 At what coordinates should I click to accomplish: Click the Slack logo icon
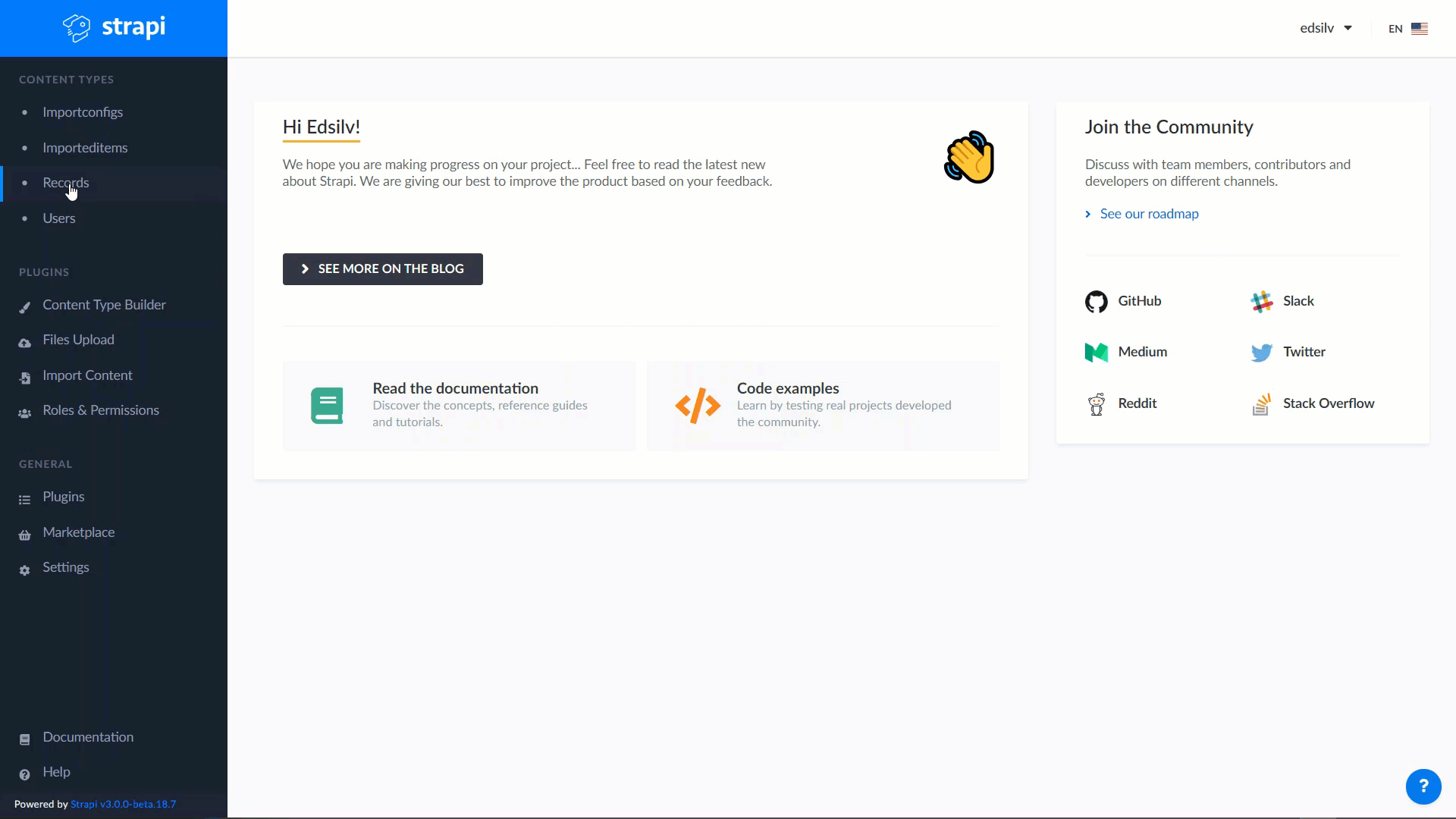pos(1261,302)
